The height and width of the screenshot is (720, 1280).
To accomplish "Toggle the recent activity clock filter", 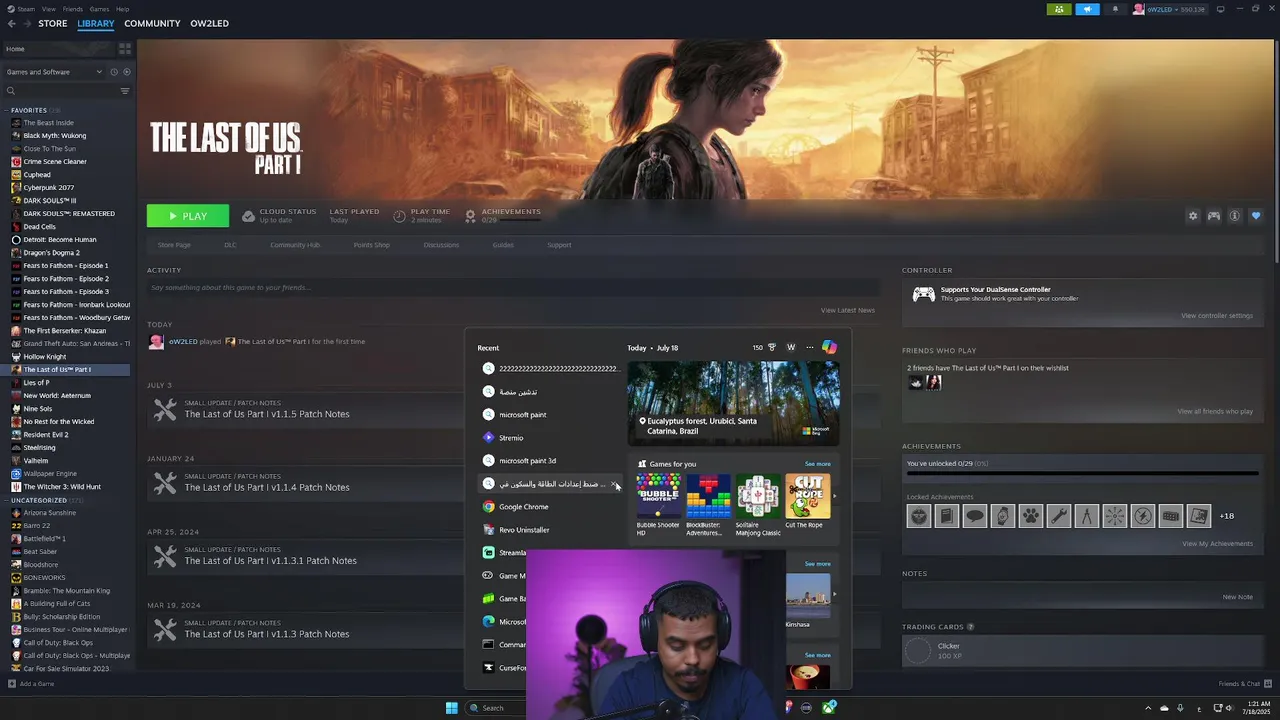I will click(114, 72).
